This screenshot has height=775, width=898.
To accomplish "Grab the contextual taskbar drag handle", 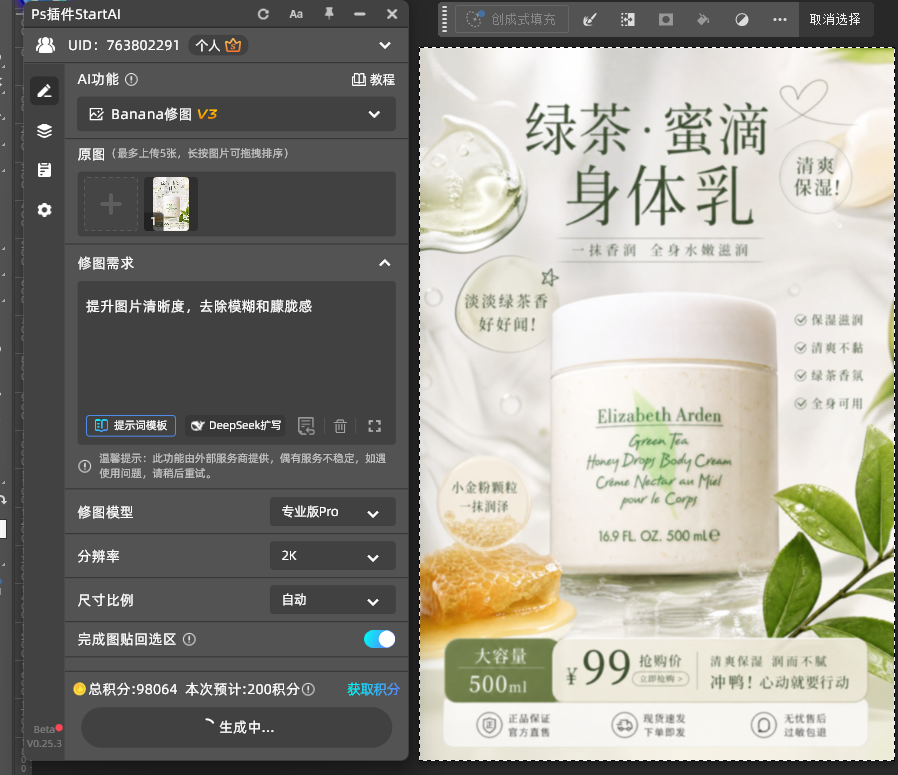I will pyautogui.click(x=445, y=19).
